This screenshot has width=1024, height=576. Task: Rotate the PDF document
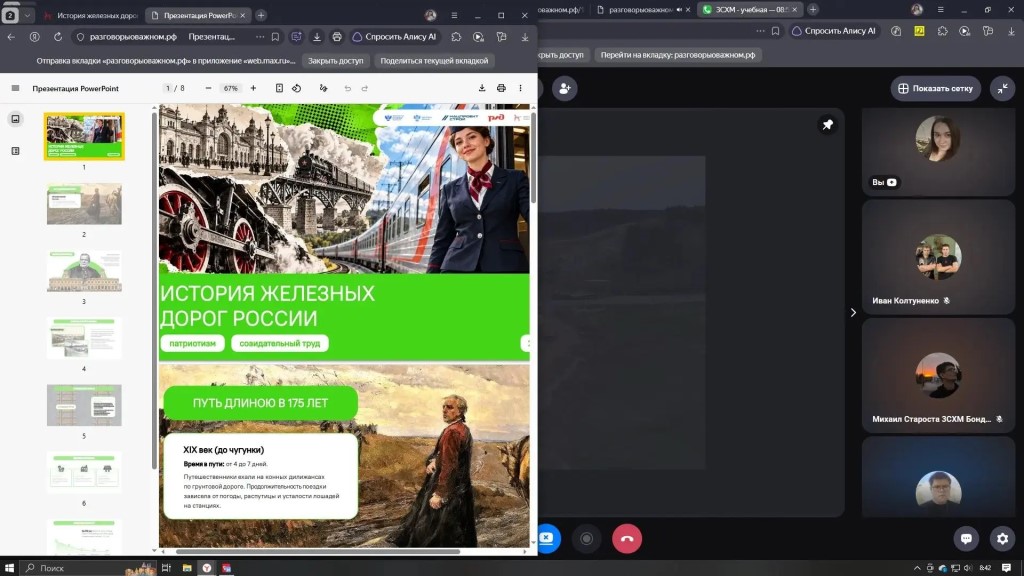(x=296, y=88)
